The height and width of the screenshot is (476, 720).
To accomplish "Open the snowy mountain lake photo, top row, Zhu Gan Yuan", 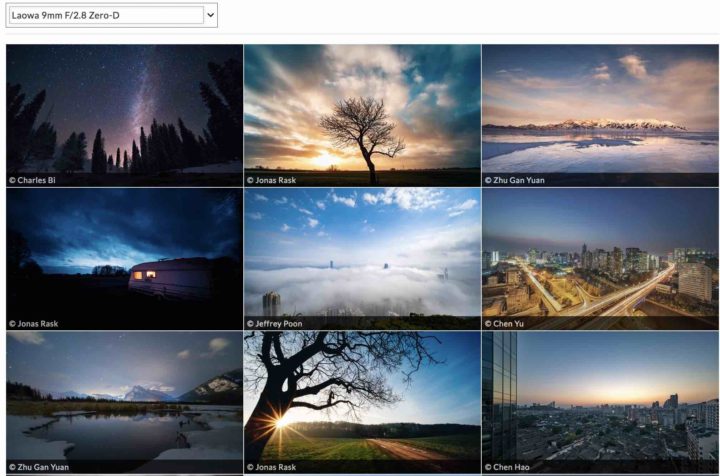I will click(600, 115).
